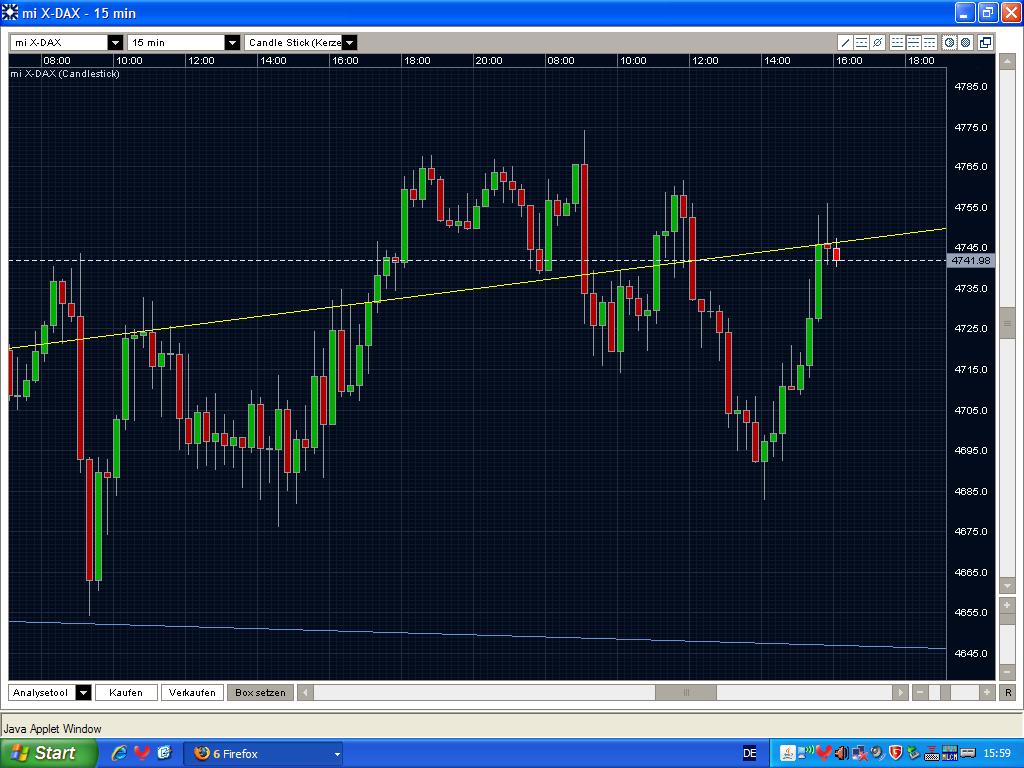Click the DE language indicator
Screen dimensions: 1024x768
pos(750,753)
